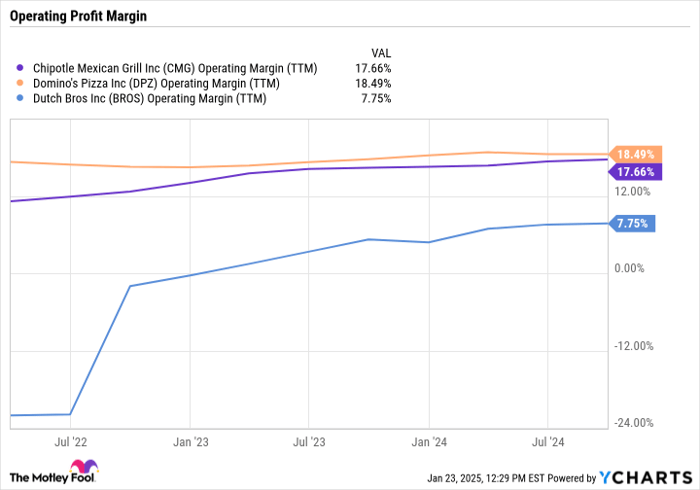Click the orange 18.49% end-of-line tag

pos(635,154)
